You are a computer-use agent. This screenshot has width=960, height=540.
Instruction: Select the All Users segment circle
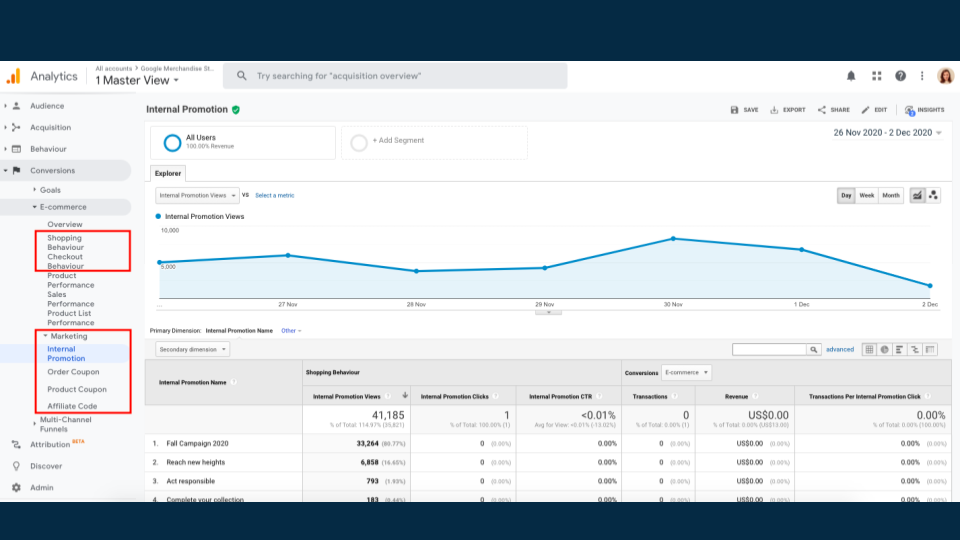click(172, 143)
